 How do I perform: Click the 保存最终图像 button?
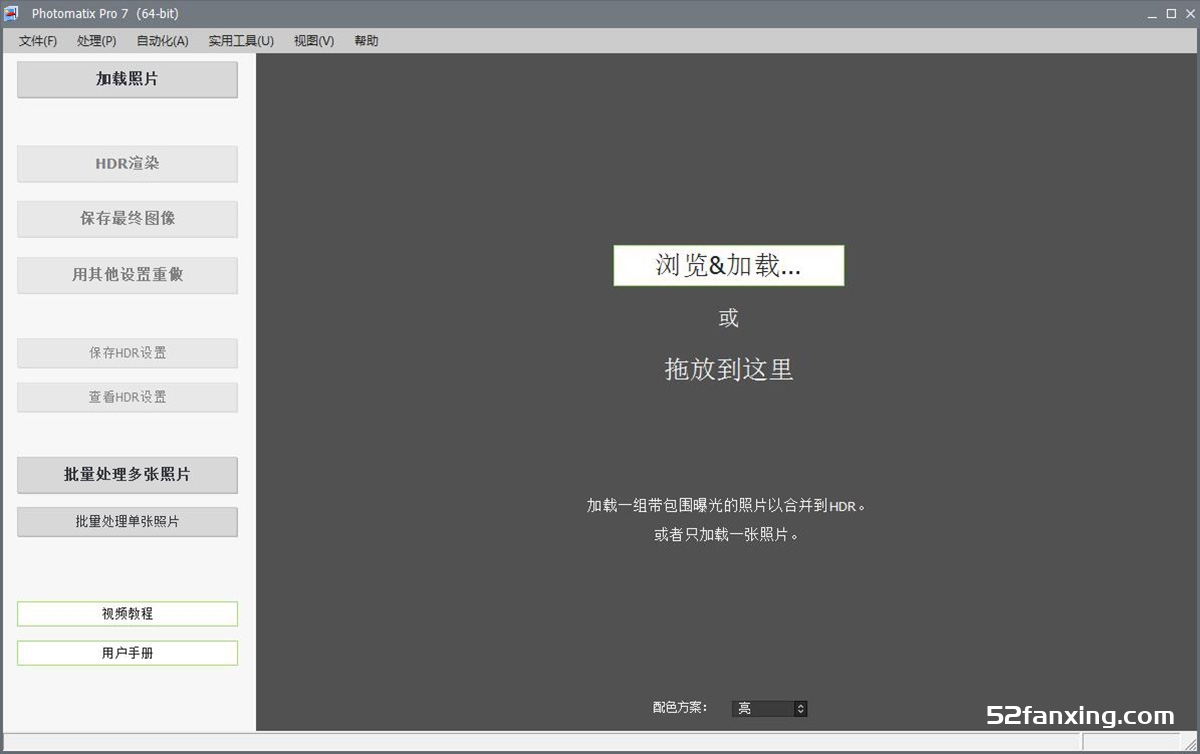click(x=127, y=218)
